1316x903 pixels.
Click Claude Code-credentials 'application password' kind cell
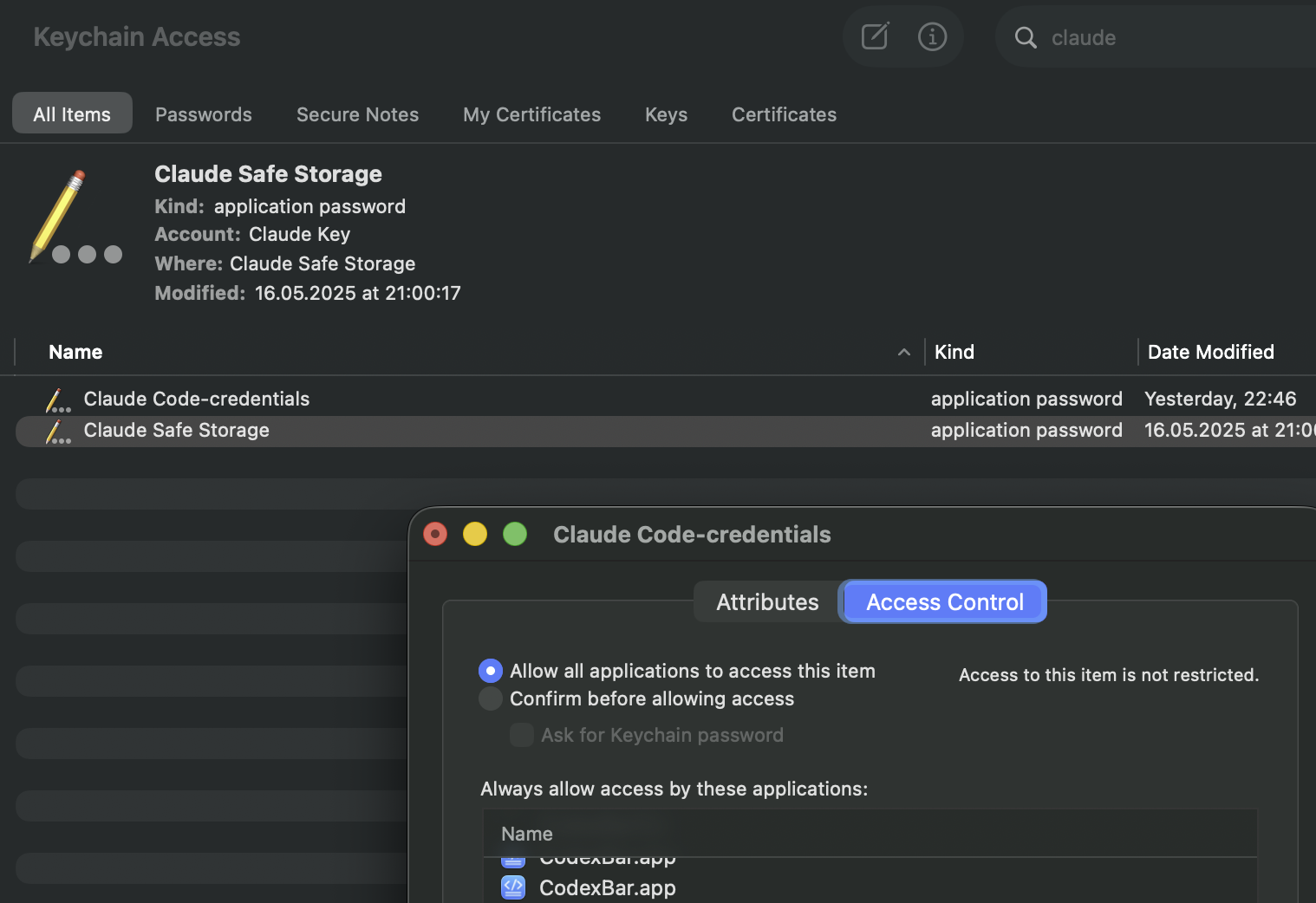(1026, 399)
